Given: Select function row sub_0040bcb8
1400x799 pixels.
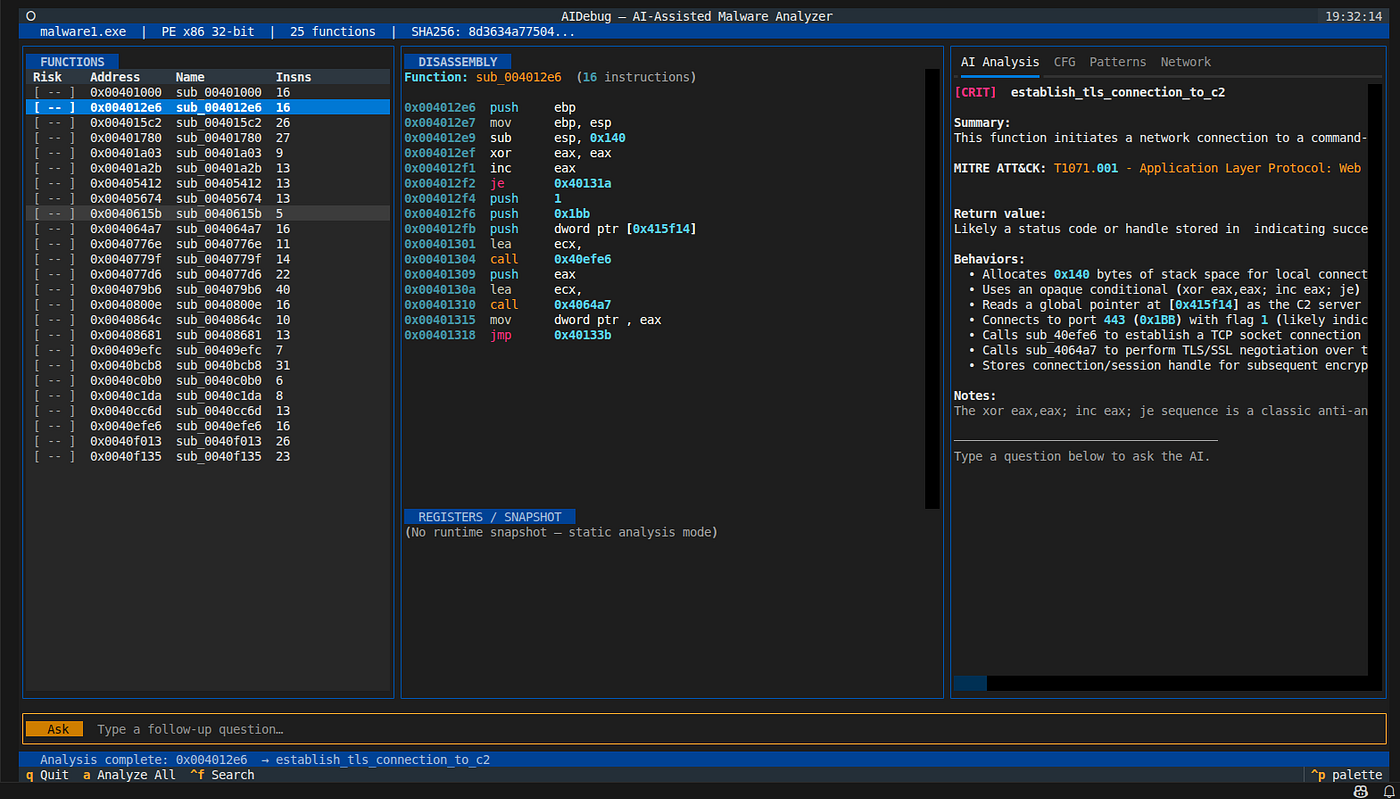Looking at the screenshot, I should pyautogui.click(x=208, y=365).
